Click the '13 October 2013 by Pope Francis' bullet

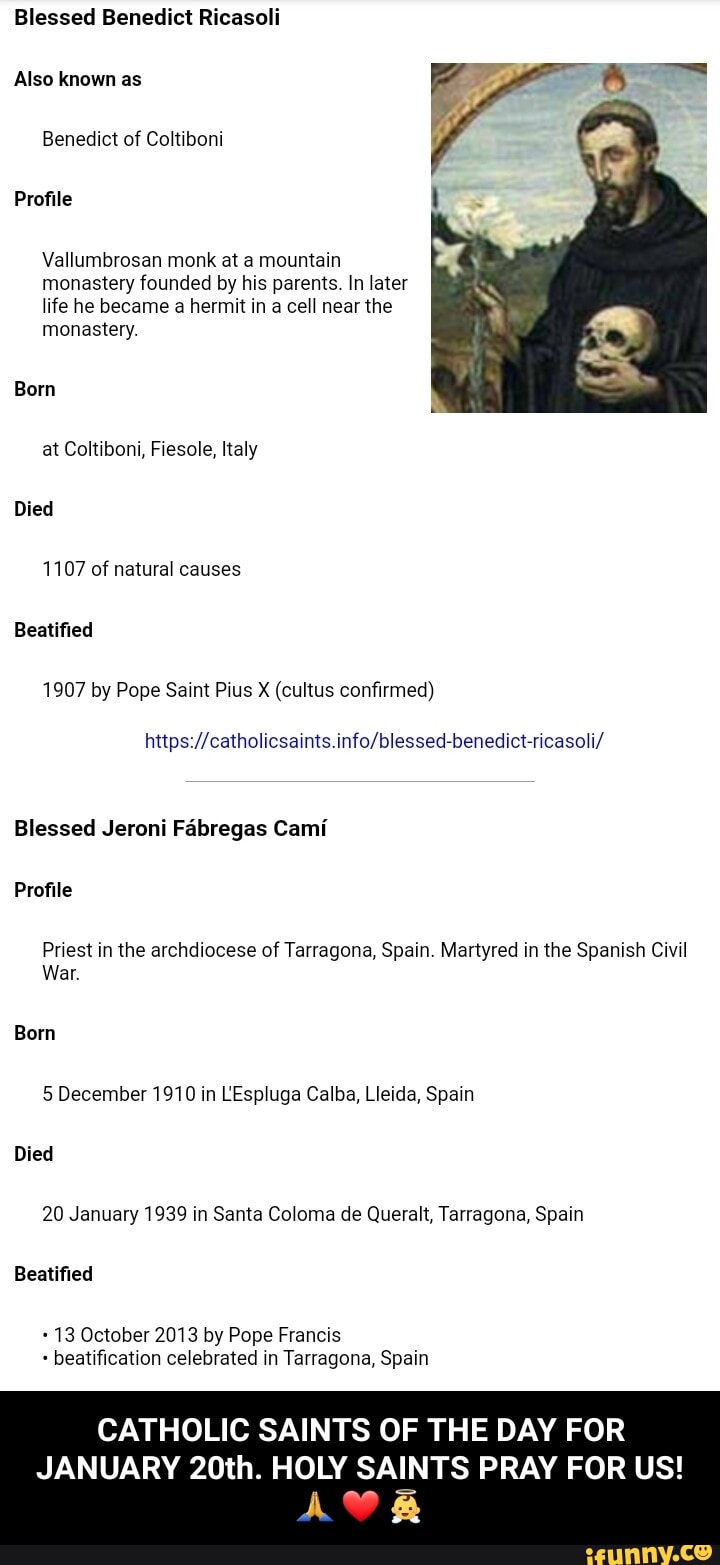196,1335
